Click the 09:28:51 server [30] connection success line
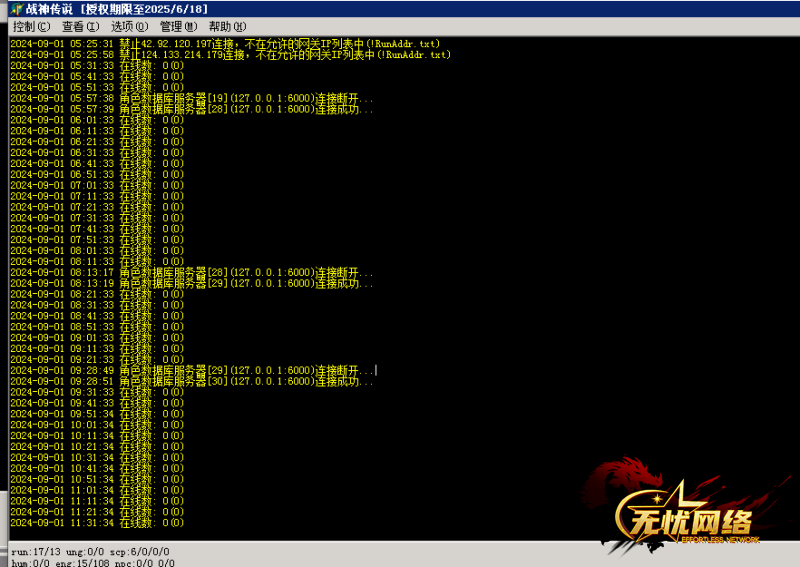 click(192, 381)
